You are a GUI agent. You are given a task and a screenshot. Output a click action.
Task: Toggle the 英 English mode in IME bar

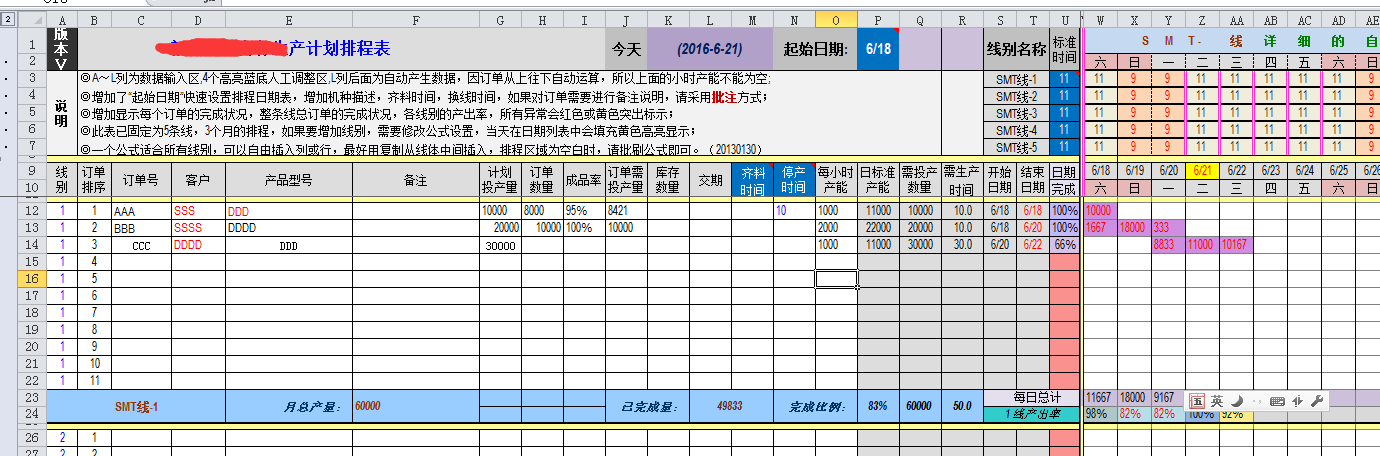click(1217, 401)
